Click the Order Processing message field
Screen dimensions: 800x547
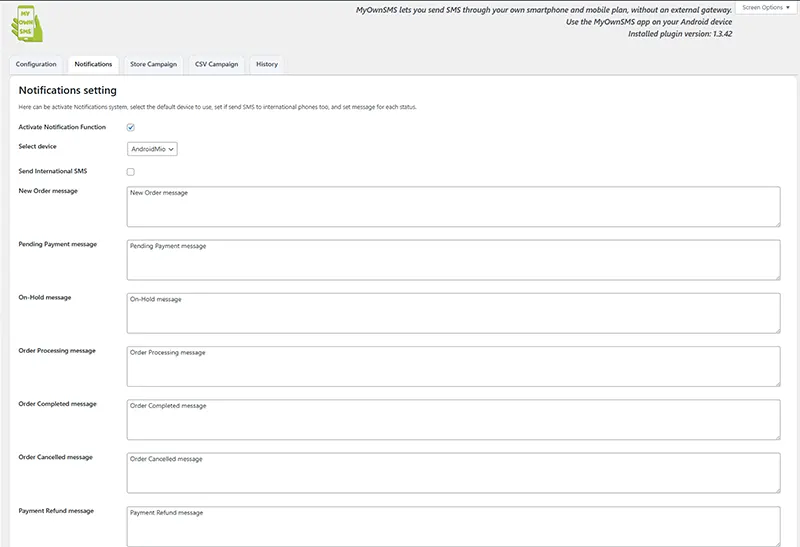[x=453, y=365]
